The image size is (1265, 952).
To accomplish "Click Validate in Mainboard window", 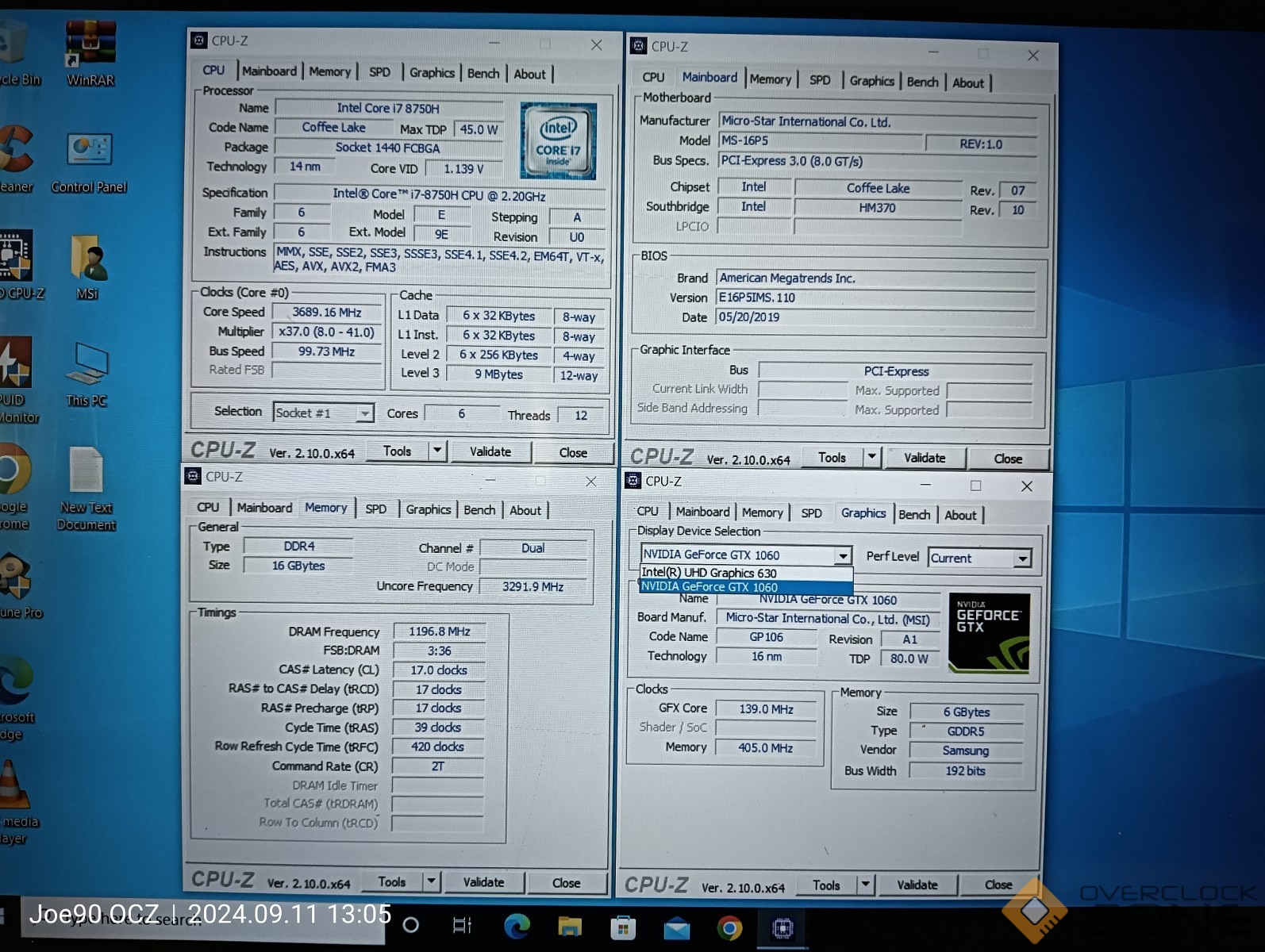I will pyautogui.click(x=925, y=458).
